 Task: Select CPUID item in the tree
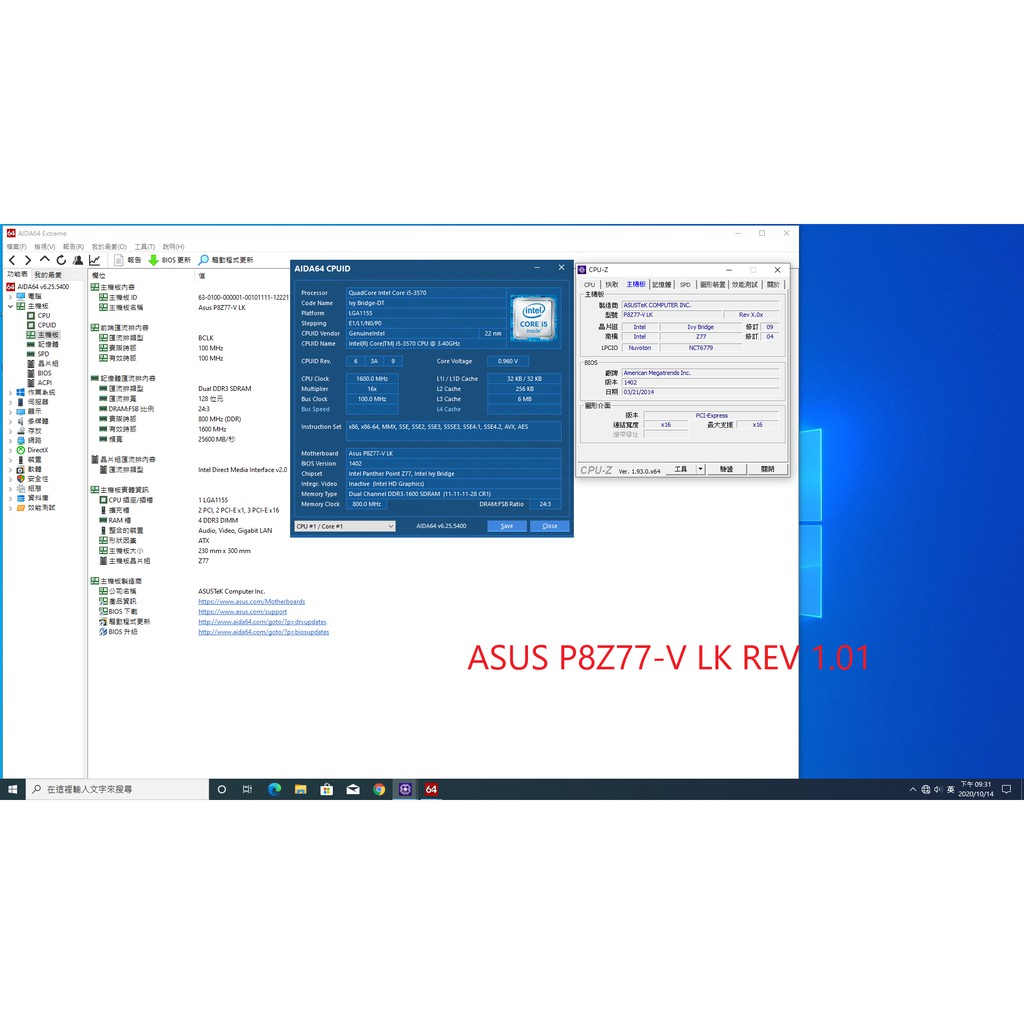47,325
